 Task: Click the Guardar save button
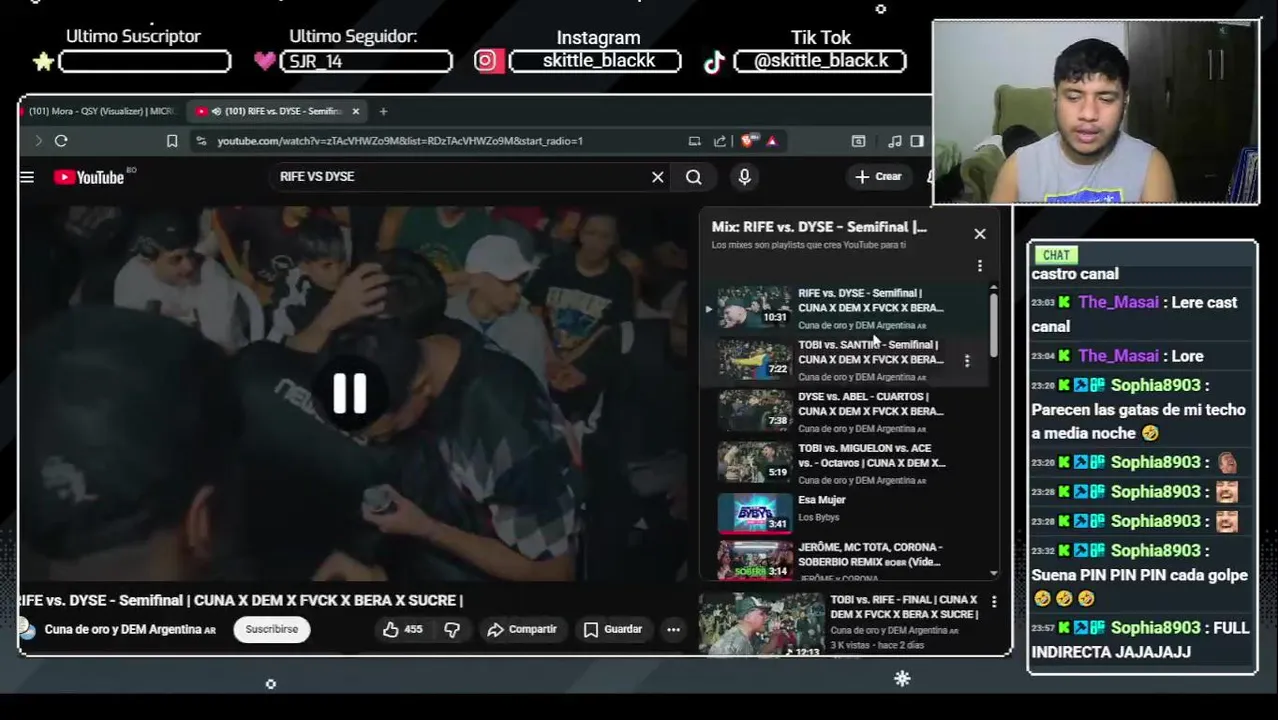point(613,630)
